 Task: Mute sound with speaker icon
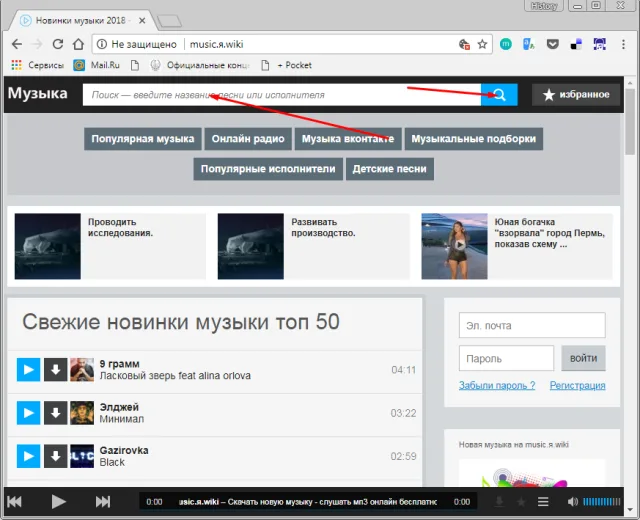[x=573, y=502]
